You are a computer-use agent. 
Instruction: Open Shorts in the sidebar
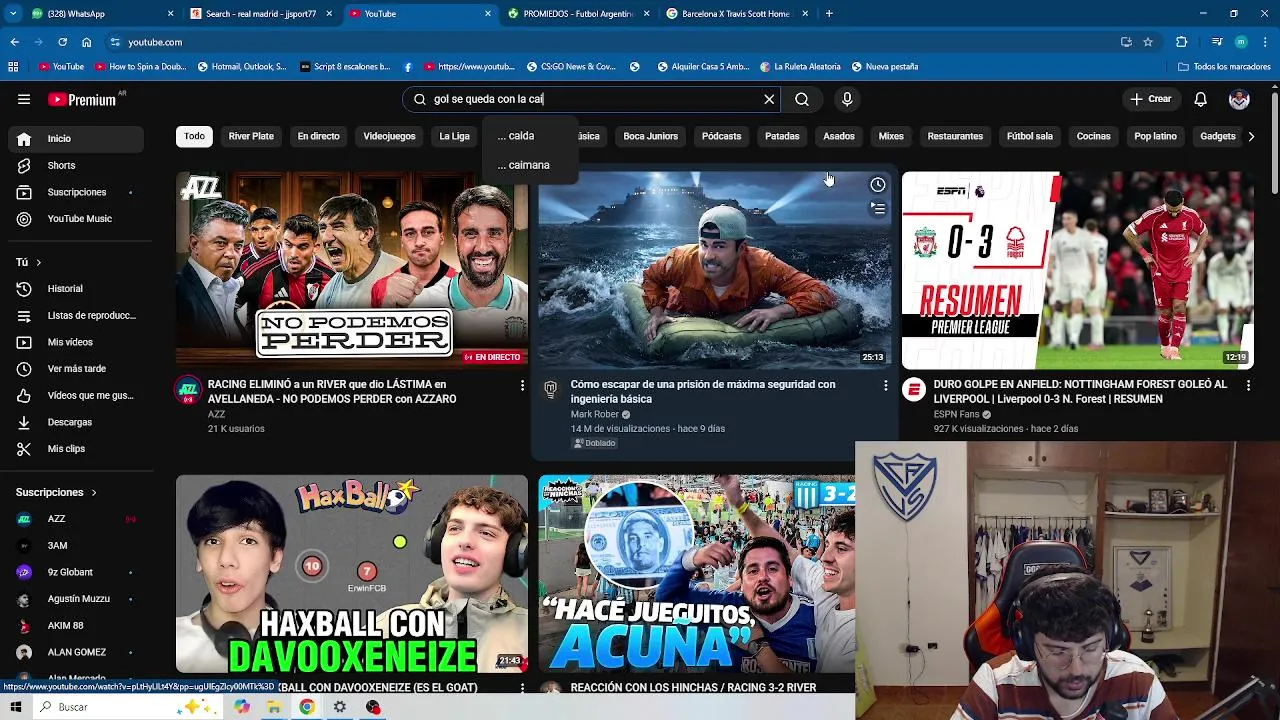[76, 165]
